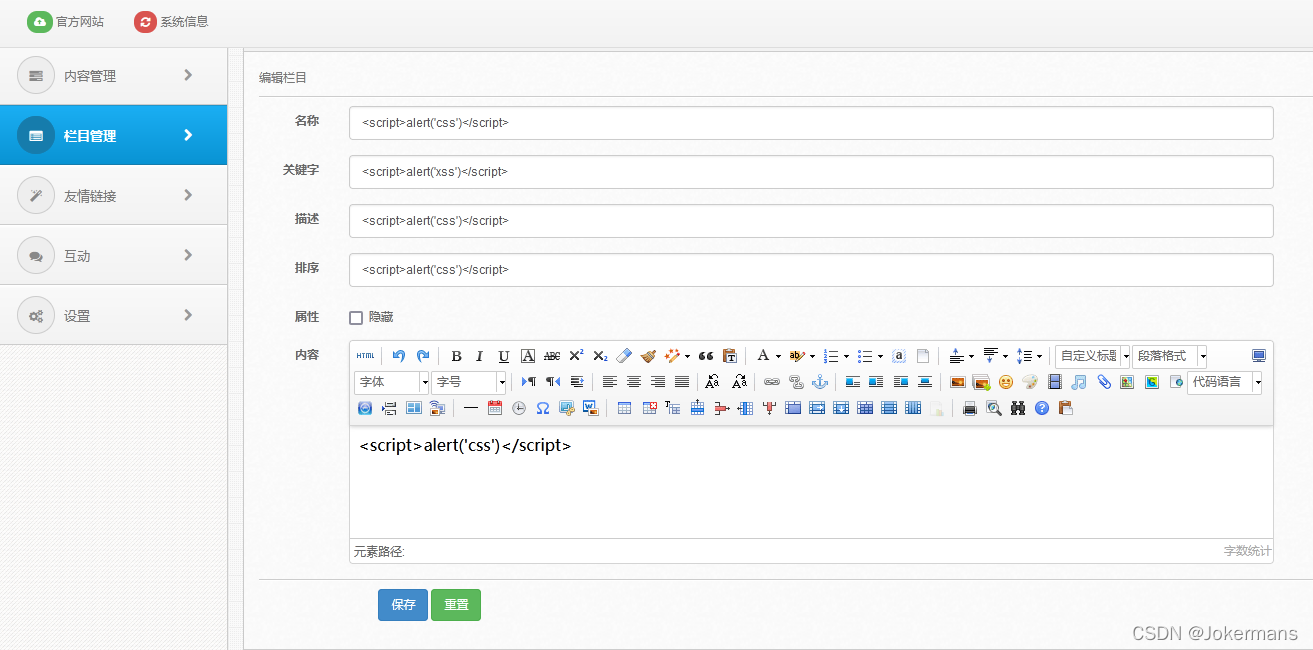This screenshot has height=650, width=1313.
Task: Open the emoticon picker
Action: (x=1006, y=382)
